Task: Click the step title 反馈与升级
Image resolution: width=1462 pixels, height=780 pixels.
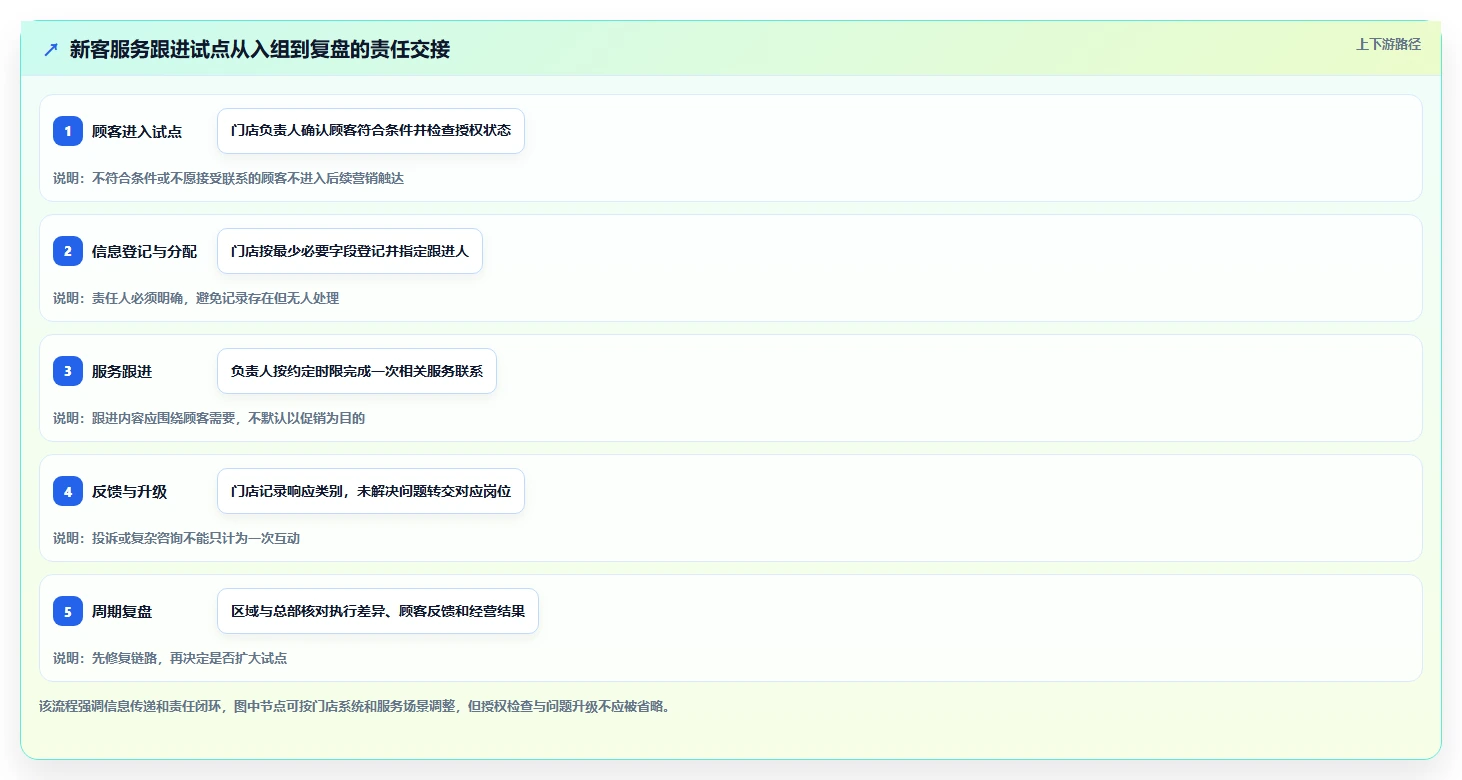Action: 130,491
